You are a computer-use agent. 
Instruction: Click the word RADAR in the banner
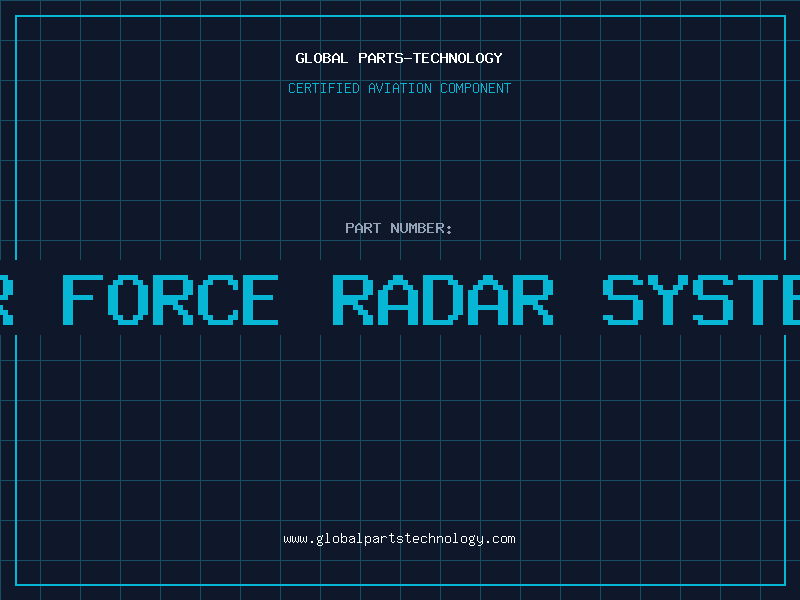point(442,300)
